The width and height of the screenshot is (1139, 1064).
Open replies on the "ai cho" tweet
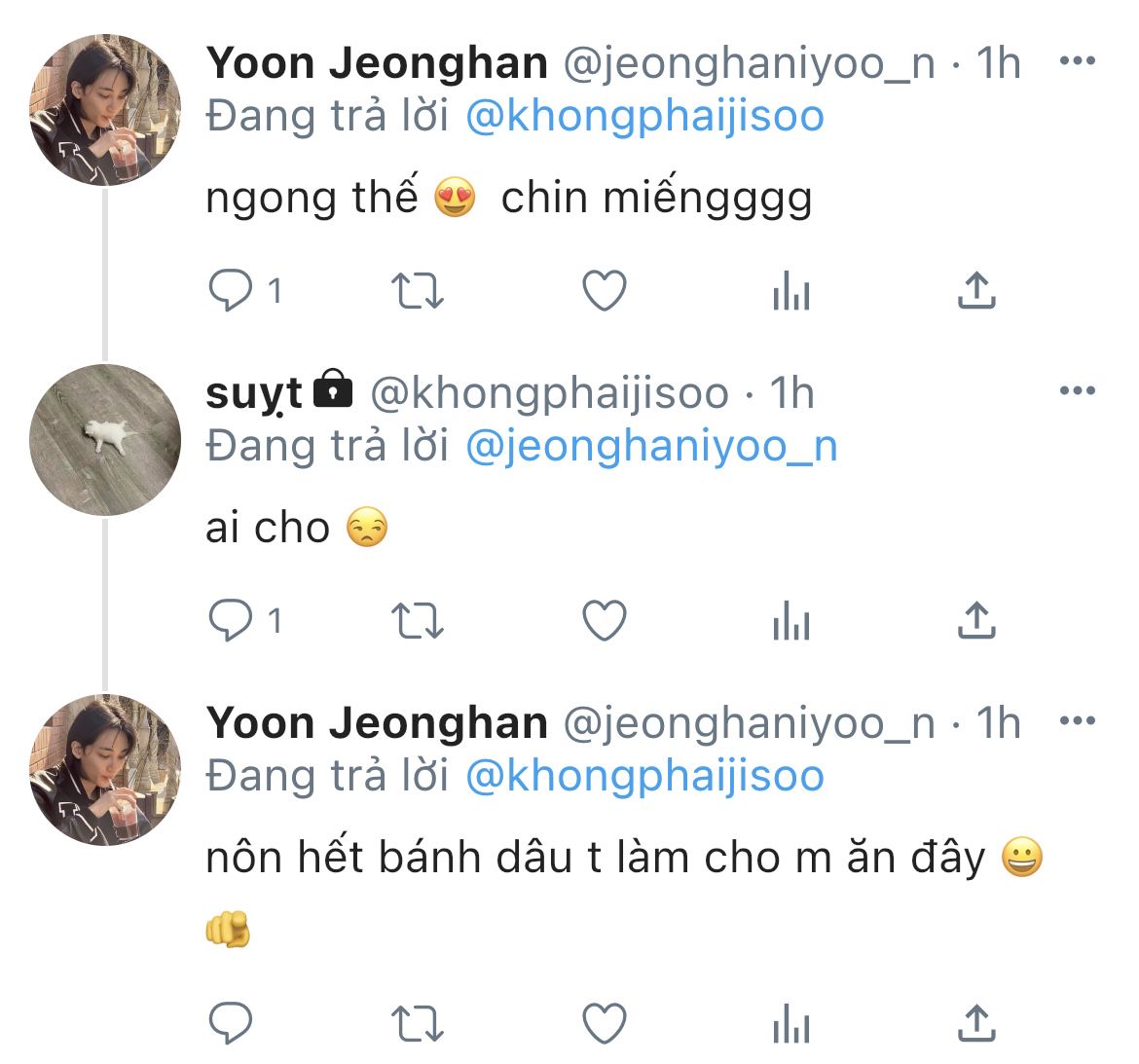click(x=232, y=621)
